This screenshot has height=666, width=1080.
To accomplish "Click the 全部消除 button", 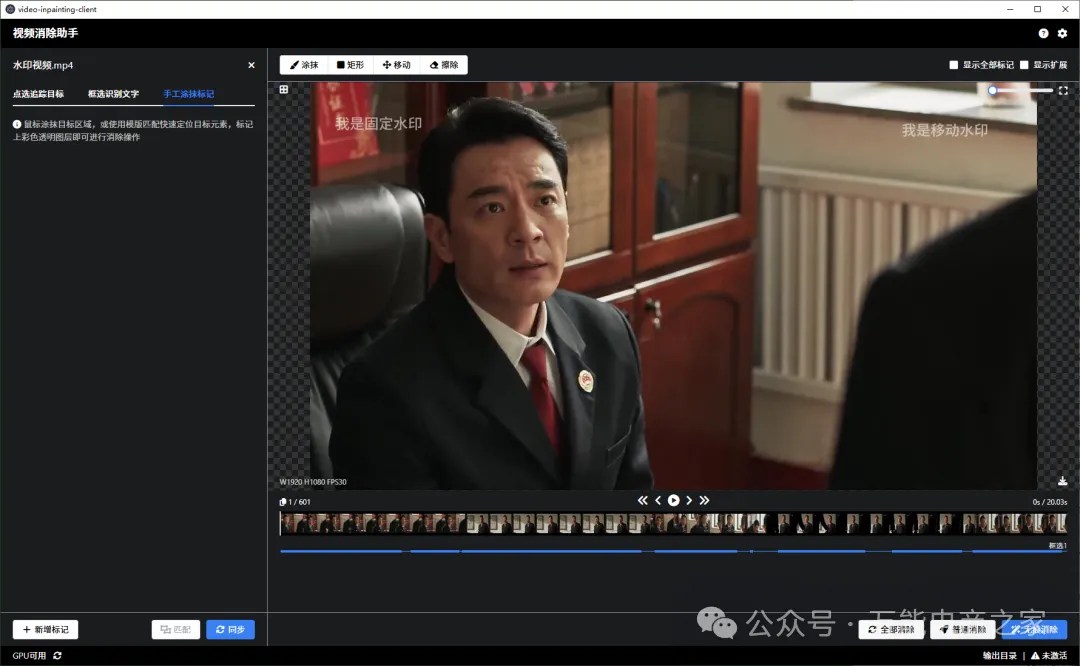I will (x=891, y=630).
